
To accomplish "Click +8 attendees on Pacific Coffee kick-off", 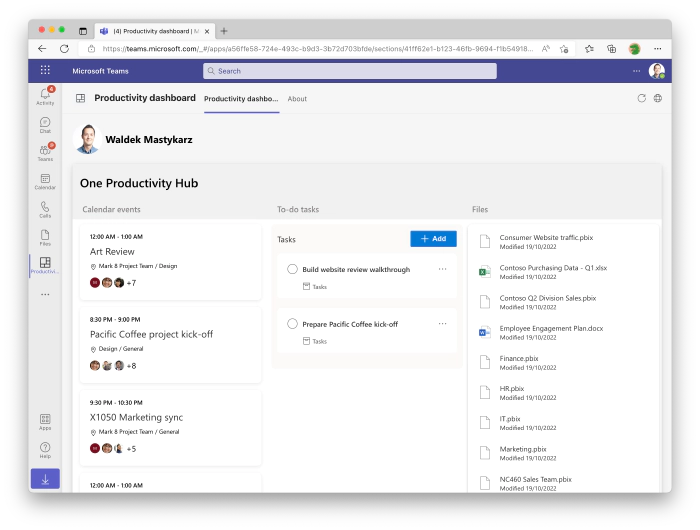I will pos(131,366).
